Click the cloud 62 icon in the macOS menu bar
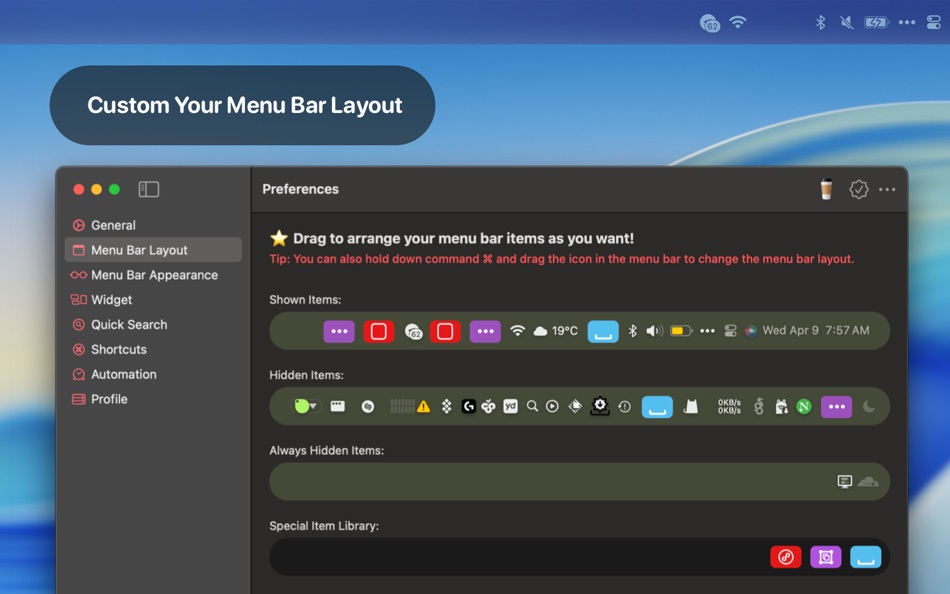 tap(709, 23)
